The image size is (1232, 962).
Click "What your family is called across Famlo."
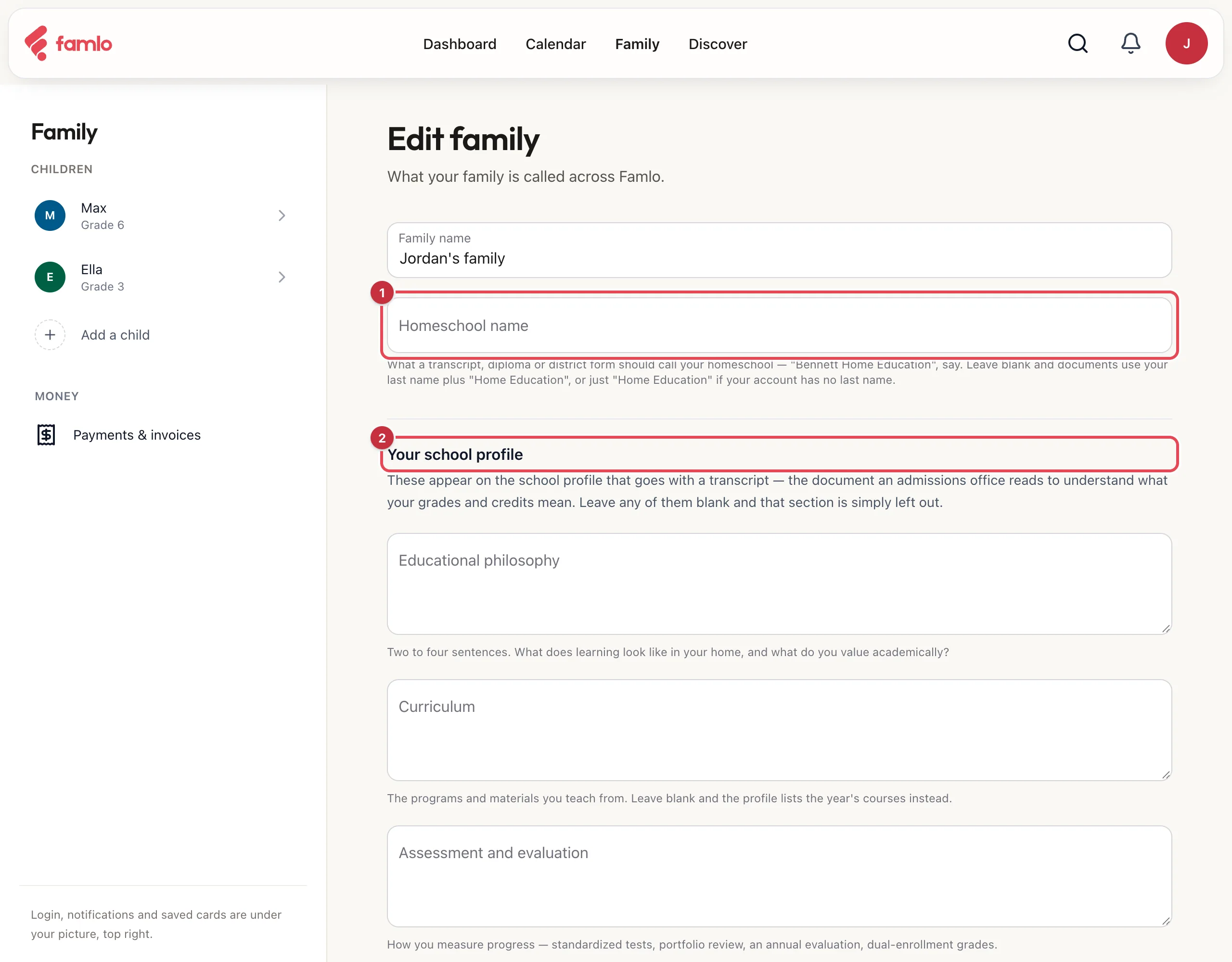point(526,177)
